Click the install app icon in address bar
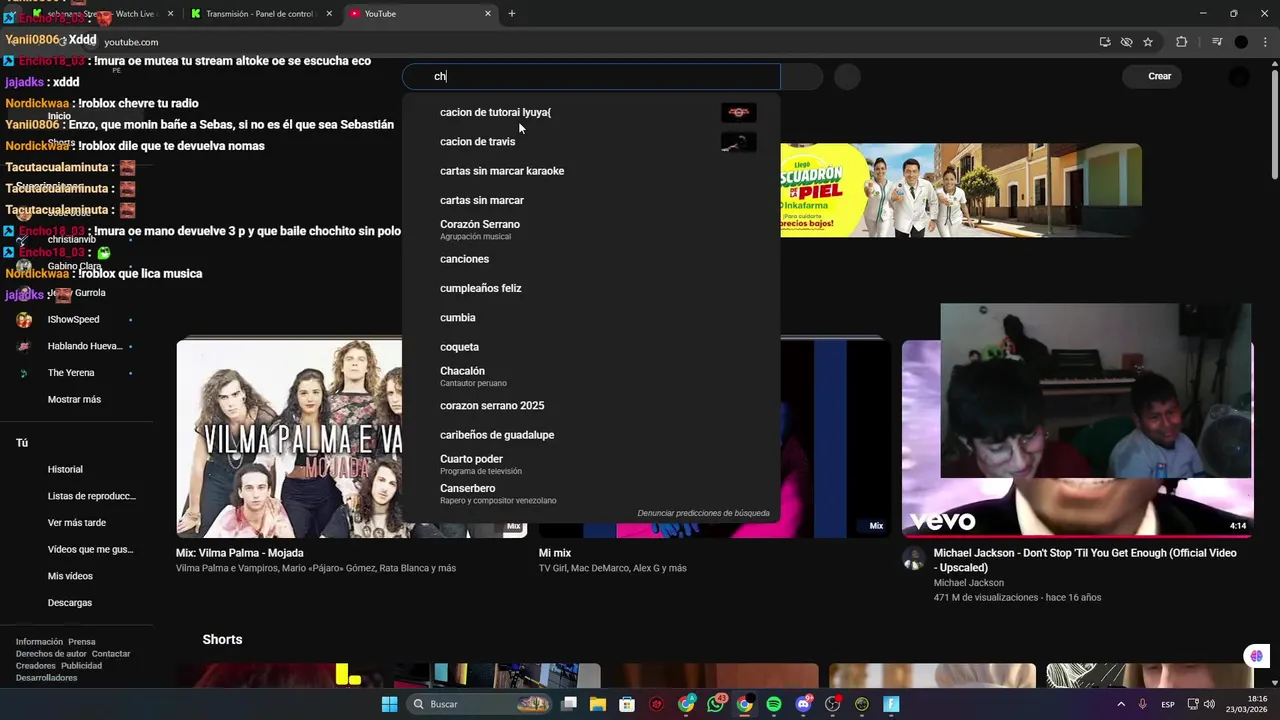Screen dimensions: 1280x720 tap(1105, 42)
